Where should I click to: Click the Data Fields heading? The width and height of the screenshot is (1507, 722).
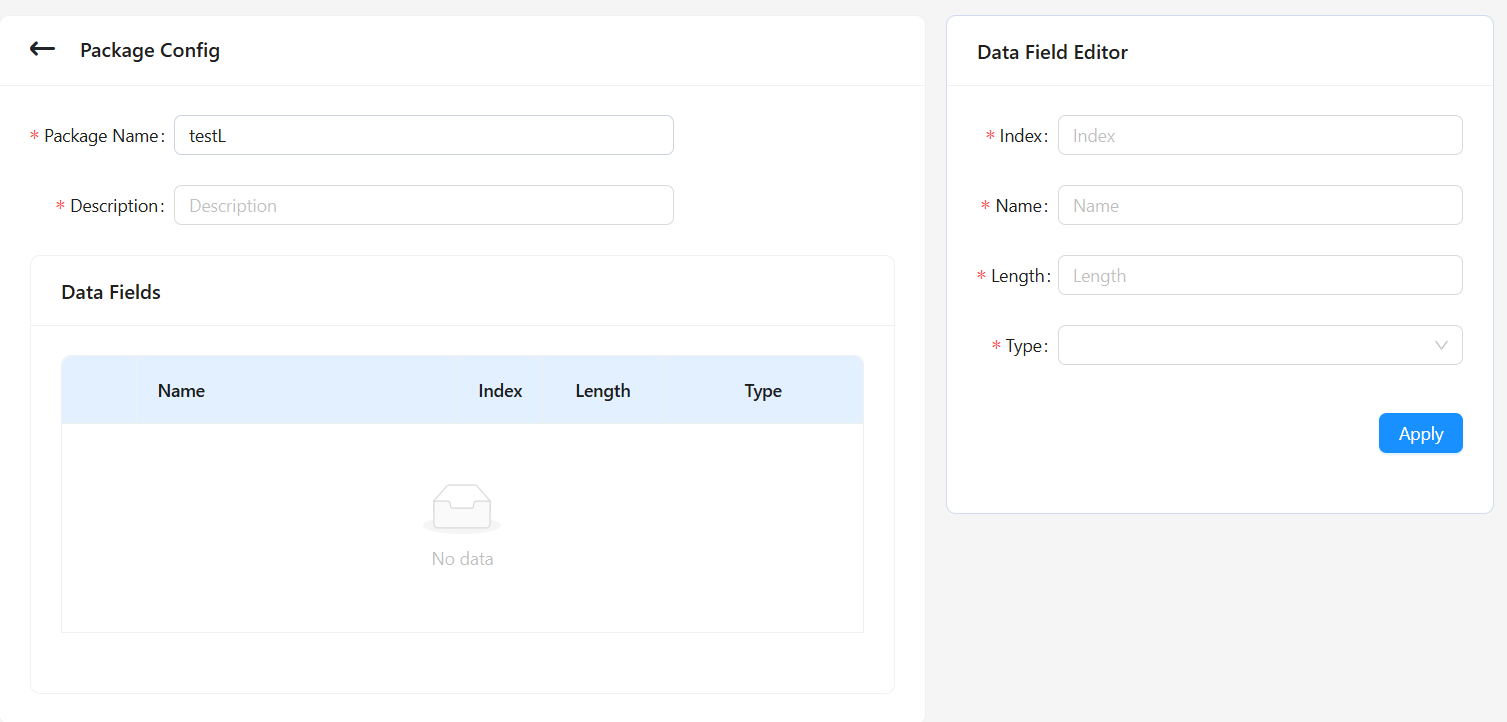(111, 292)
